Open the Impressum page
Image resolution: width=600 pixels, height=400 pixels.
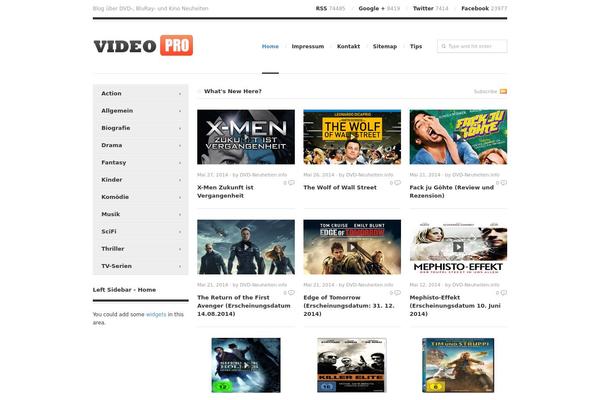[x=308, y=46]
